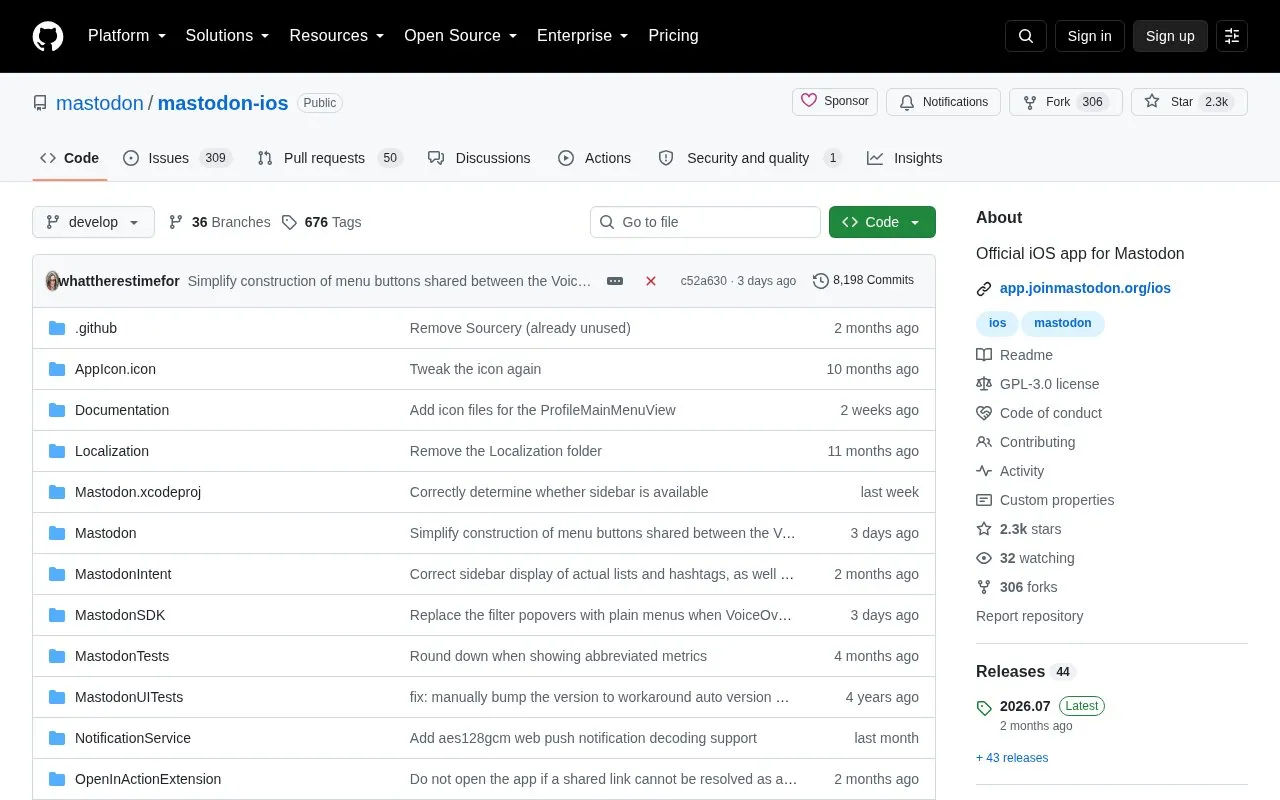
Task: Switch to the Pull requests tab
Action: [329, 158]
